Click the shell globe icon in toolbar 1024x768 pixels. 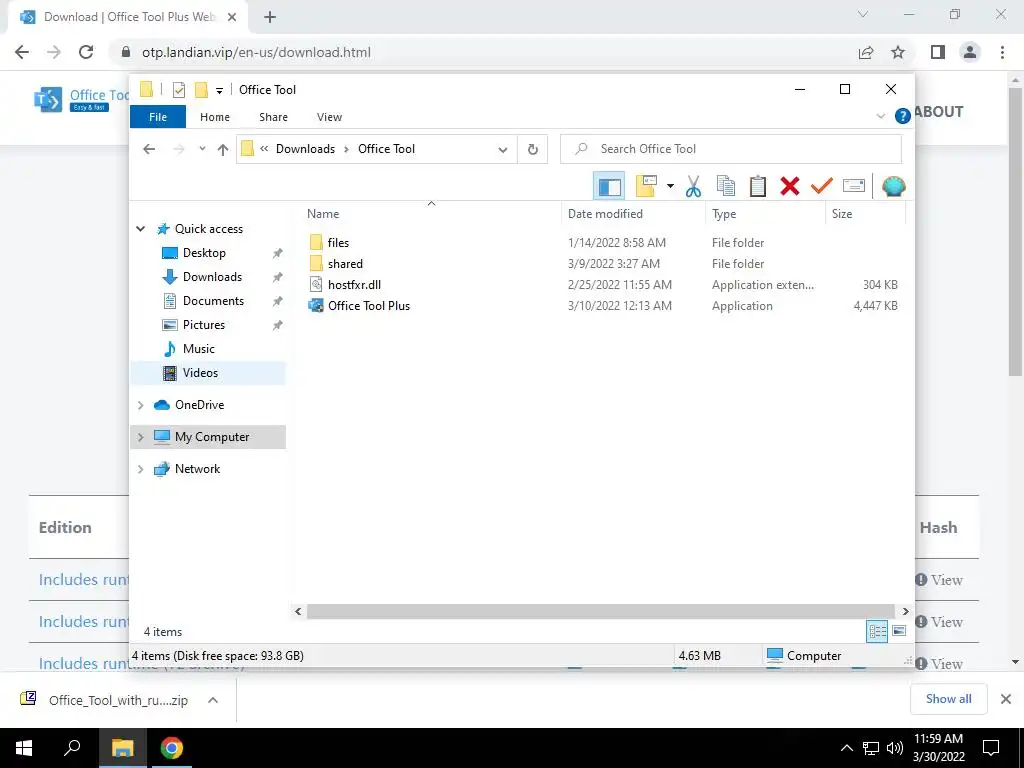pos(893,186)
